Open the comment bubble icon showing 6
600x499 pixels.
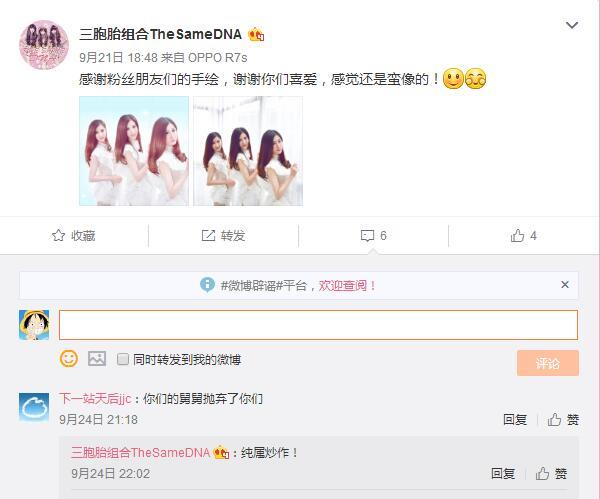(367, 235)
